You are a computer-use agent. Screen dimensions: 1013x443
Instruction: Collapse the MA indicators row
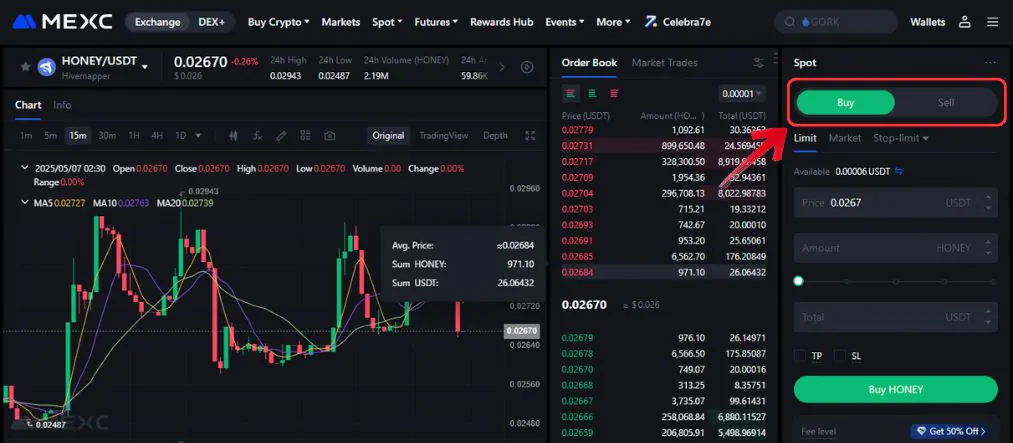coord(25,203)
